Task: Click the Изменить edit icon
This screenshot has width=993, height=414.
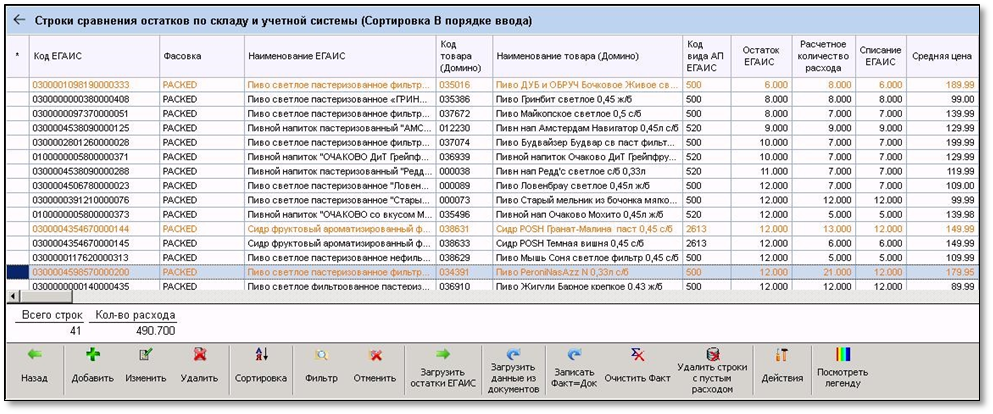Action: (x=146, y=355)
